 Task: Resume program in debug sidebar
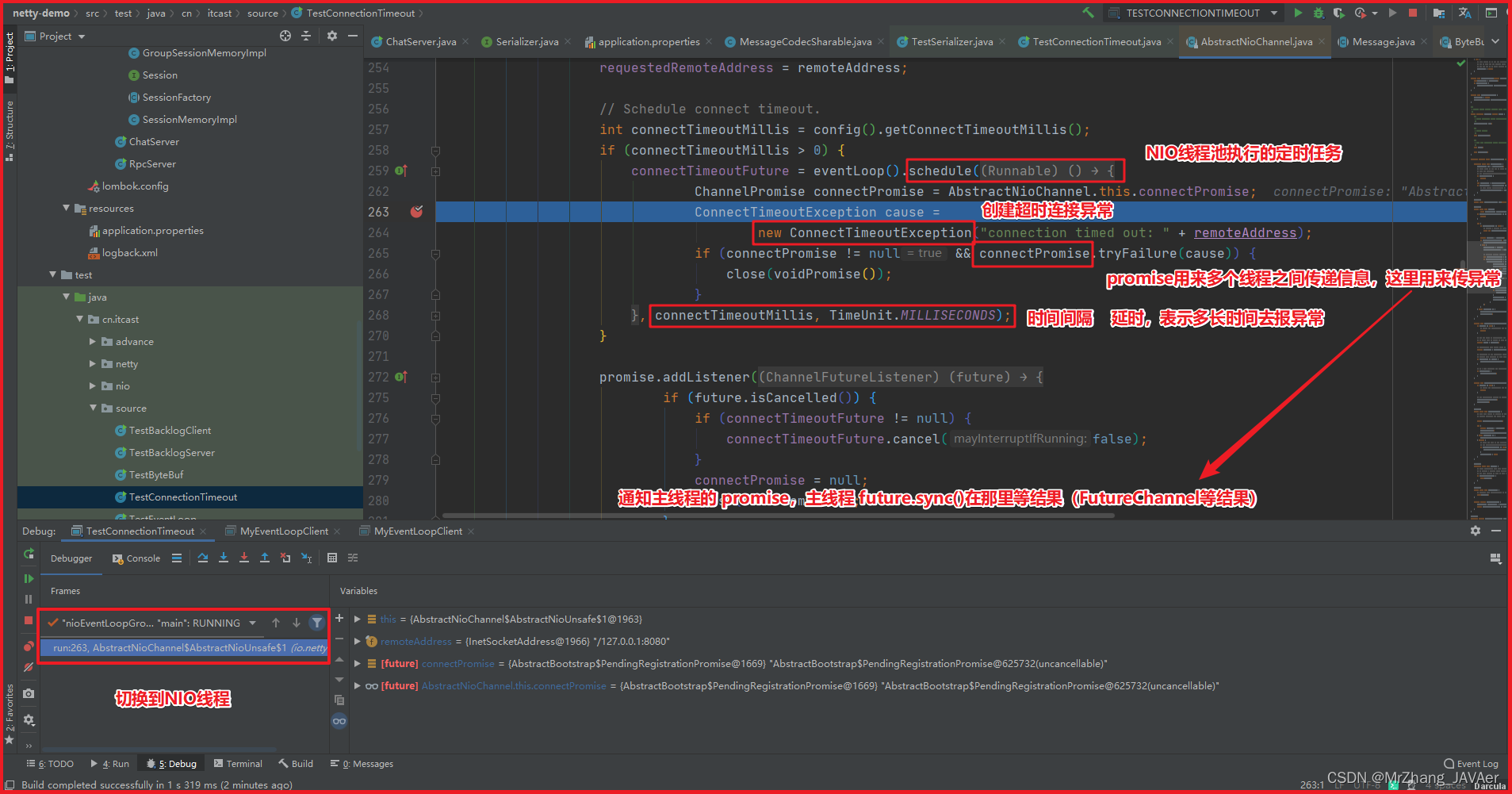tap(29, 578)
